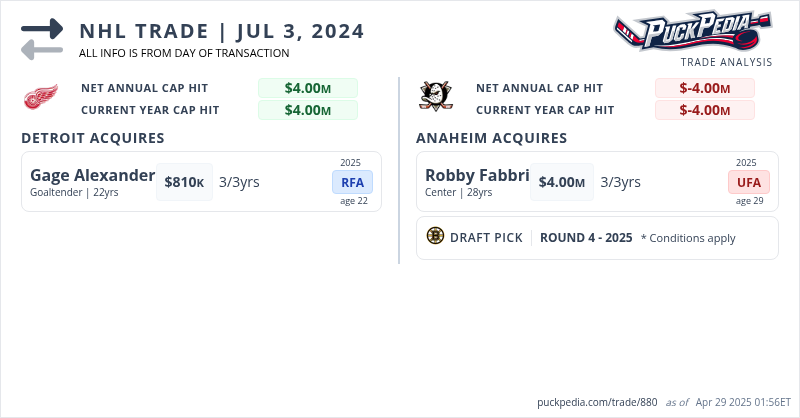Click the trade swap arrows icon
800x418 pixels.
coord(42,39)
